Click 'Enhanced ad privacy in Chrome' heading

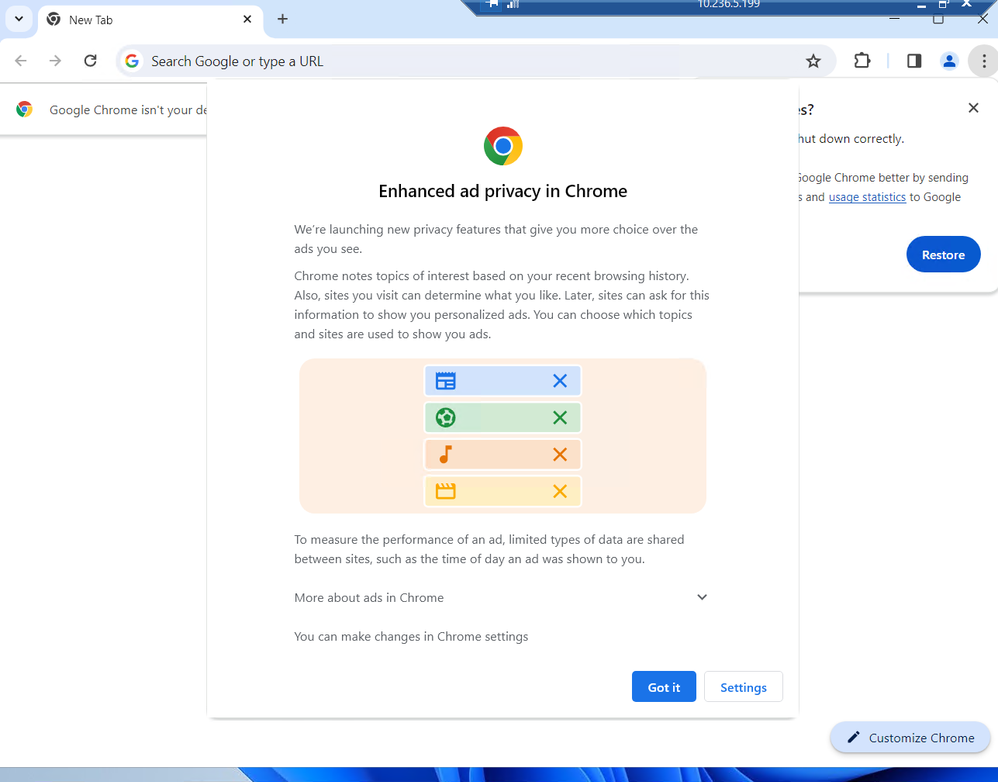503,191
